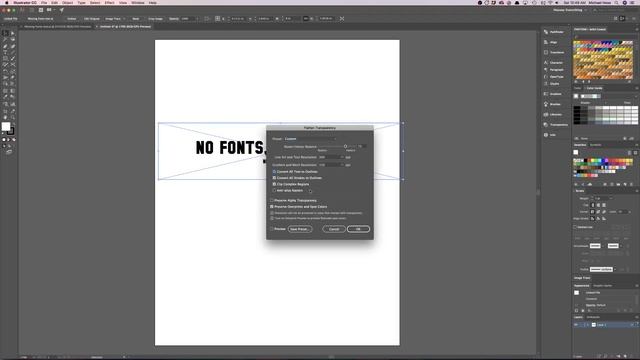Switch to the Artboards tab
The image size is (640, 360).
click(x=593, y=317)
